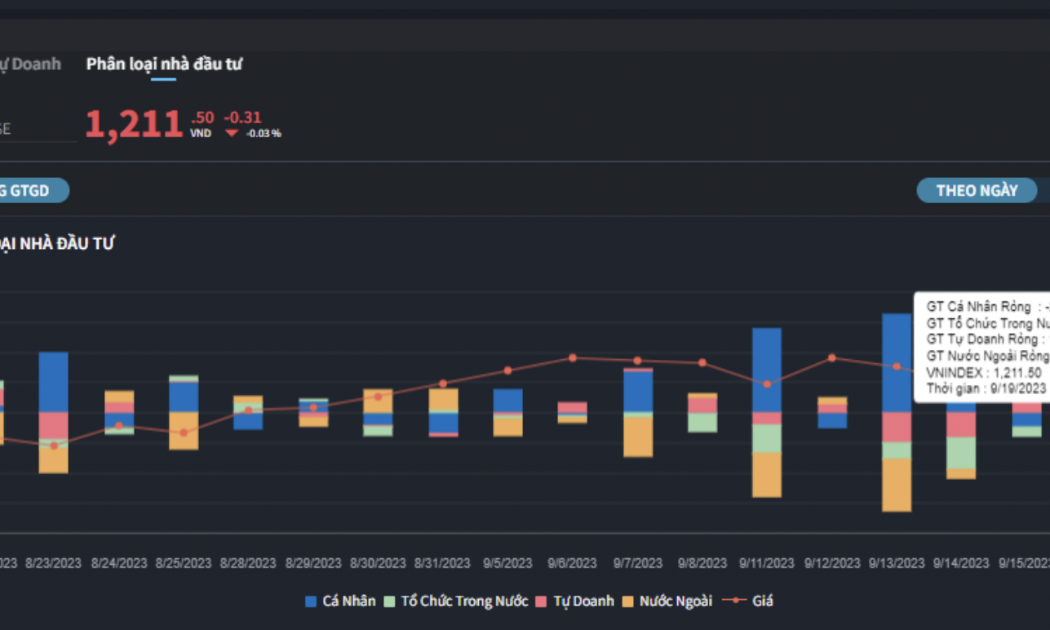
Task: Toggle the Tự Doanh legend series
Action: click(x=575, y=601)
